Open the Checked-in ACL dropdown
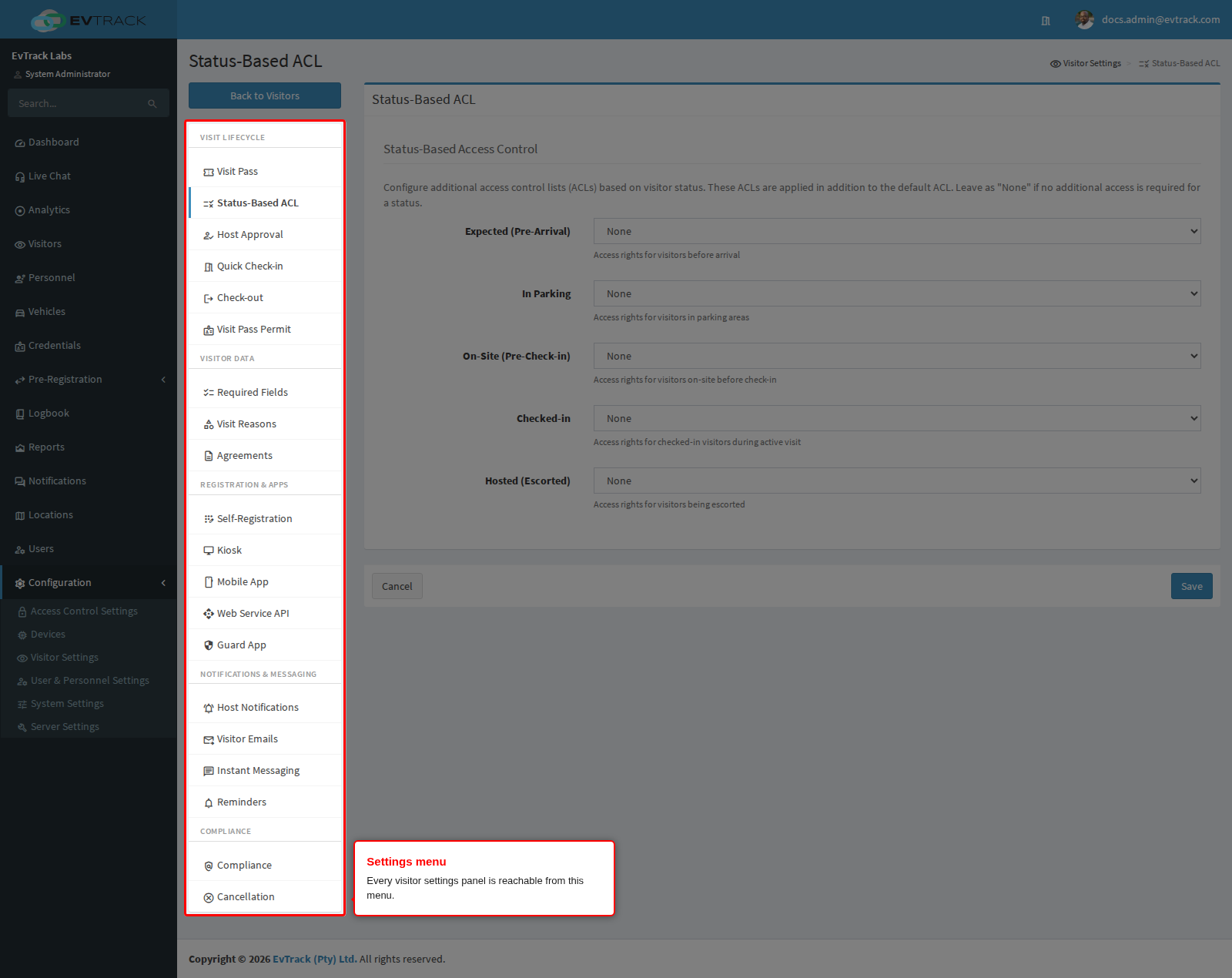This screenshot has height=978, width=1232. (x=897, y=418)
